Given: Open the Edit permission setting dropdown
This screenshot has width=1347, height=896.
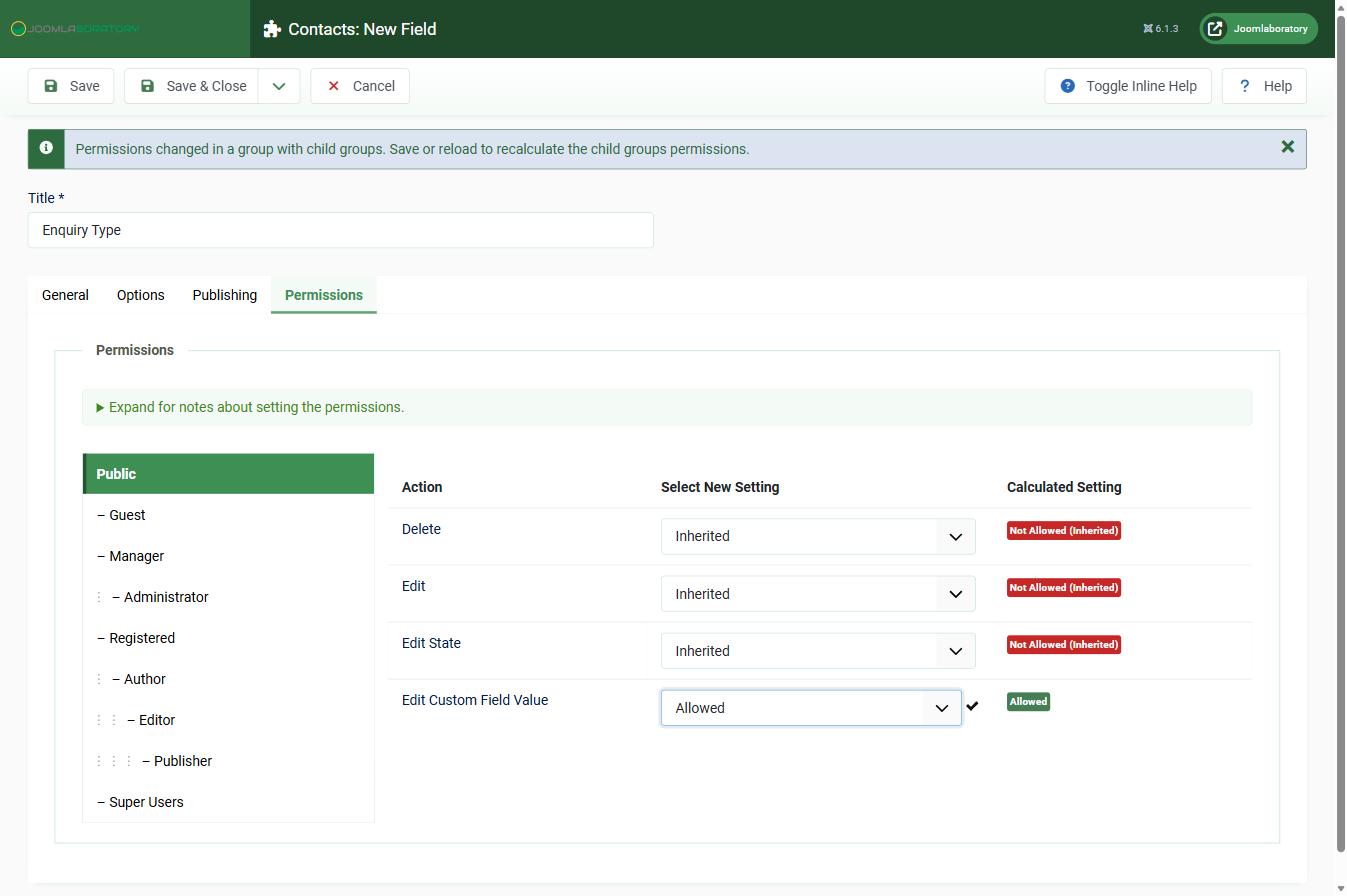Looking at the screenshot, I should (818, 594).
